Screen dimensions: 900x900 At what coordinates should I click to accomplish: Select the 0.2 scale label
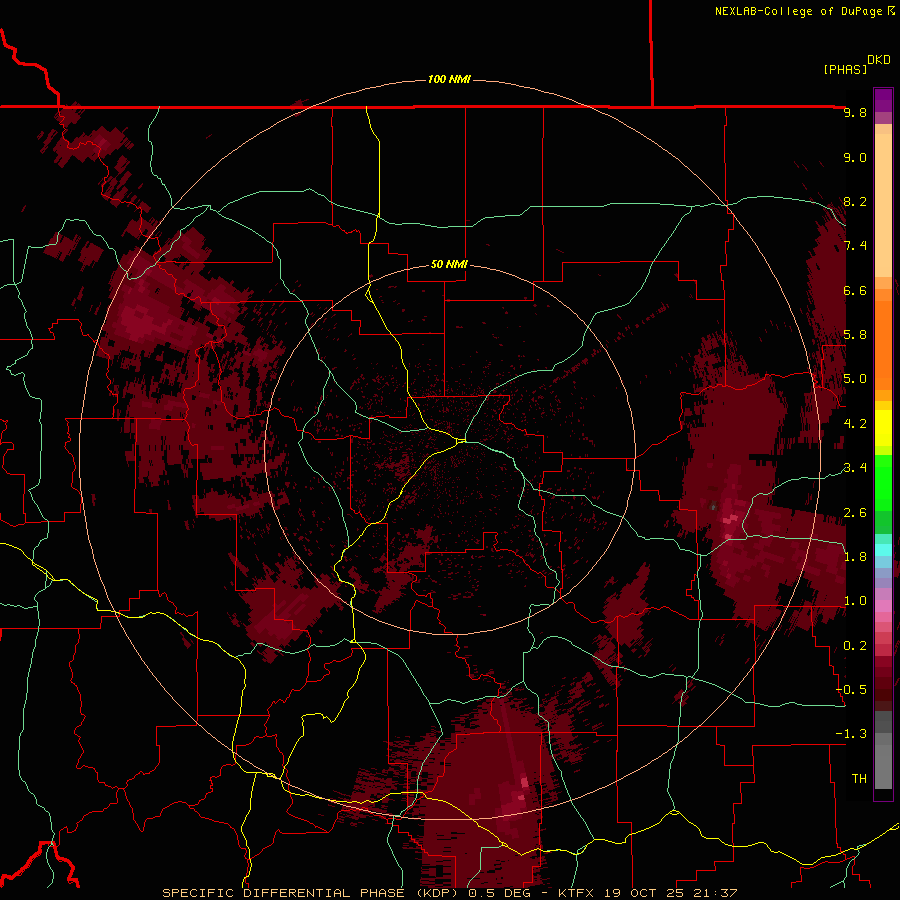pyautogui.click(x=855, y=646)
